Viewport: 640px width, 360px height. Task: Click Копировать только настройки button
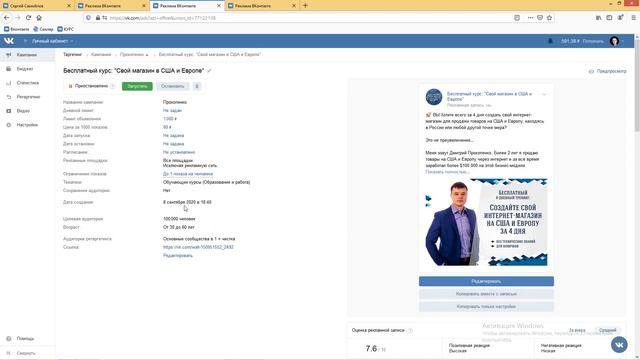tap(486, 307)
